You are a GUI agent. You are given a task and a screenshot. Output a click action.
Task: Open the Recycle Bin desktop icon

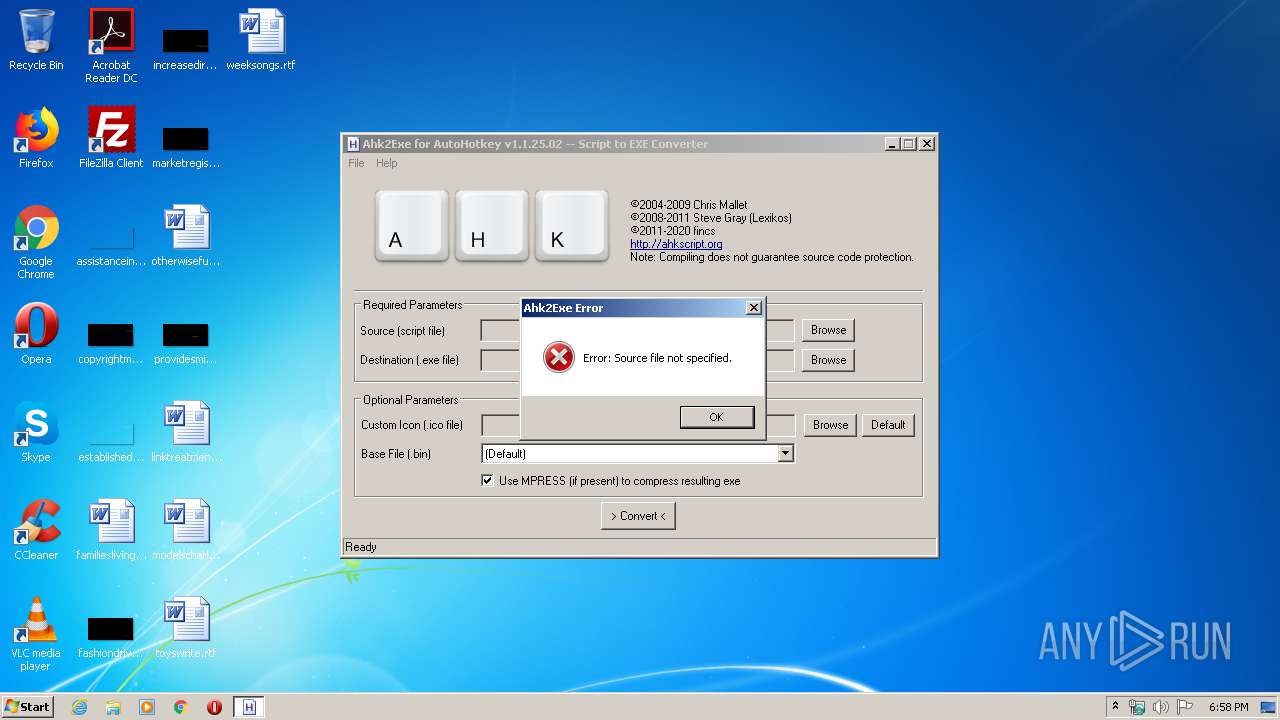pyautogui.click(x=36, y=40)
